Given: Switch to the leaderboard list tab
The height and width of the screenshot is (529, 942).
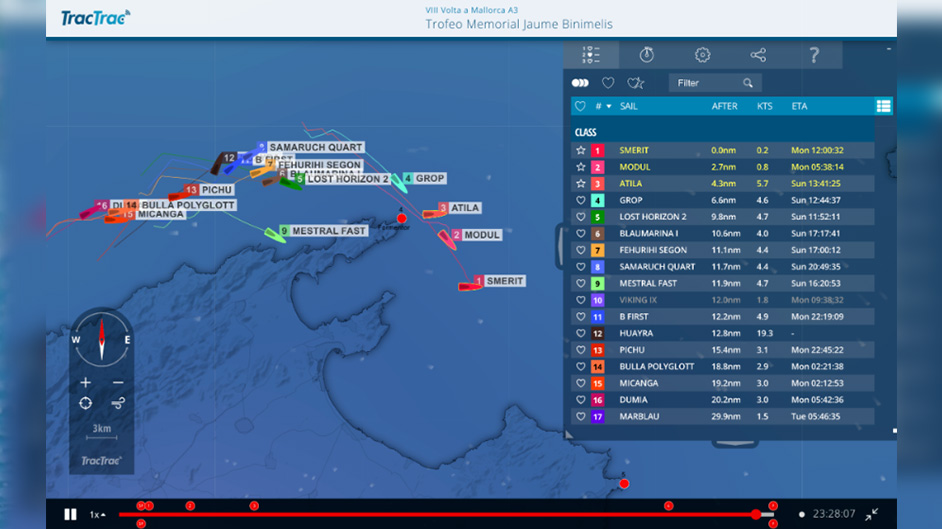Looking at the screenshot, I should point(591,55).
